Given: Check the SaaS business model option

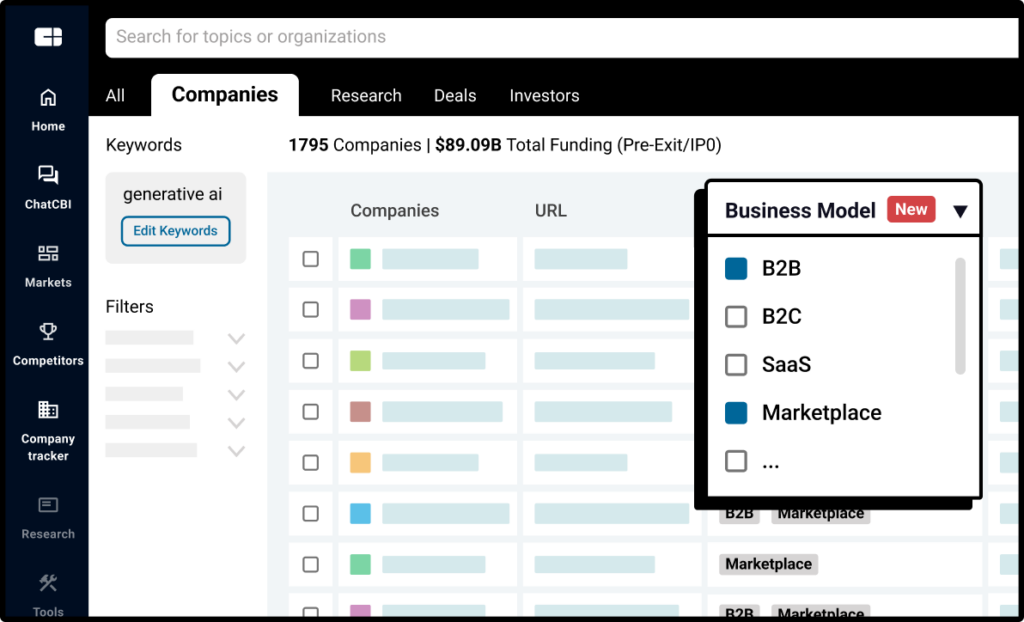Looking at the screenshot, I should 736,365.
